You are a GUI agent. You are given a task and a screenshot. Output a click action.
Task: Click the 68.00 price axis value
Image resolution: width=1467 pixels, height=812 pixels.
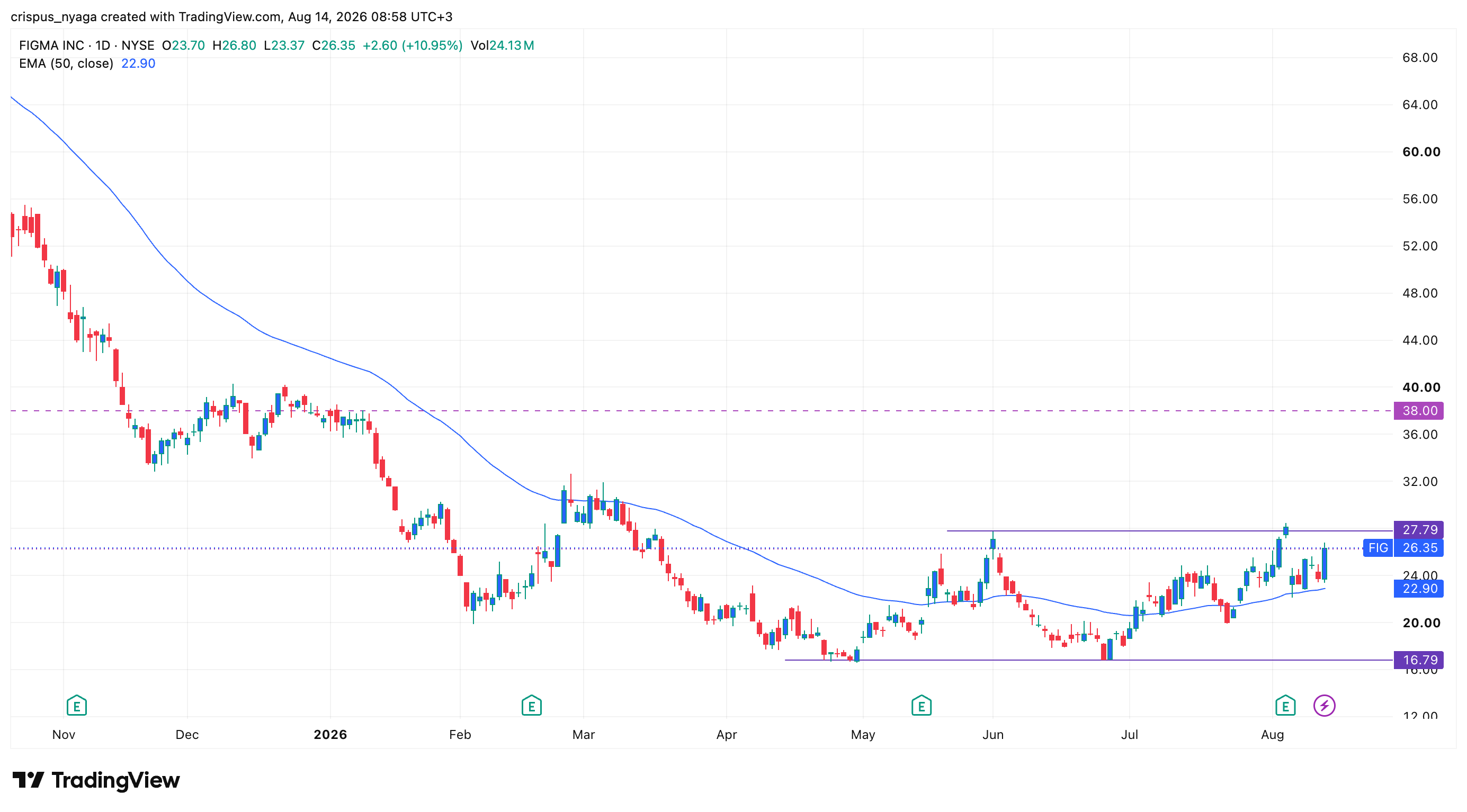tap(1420, 58)
